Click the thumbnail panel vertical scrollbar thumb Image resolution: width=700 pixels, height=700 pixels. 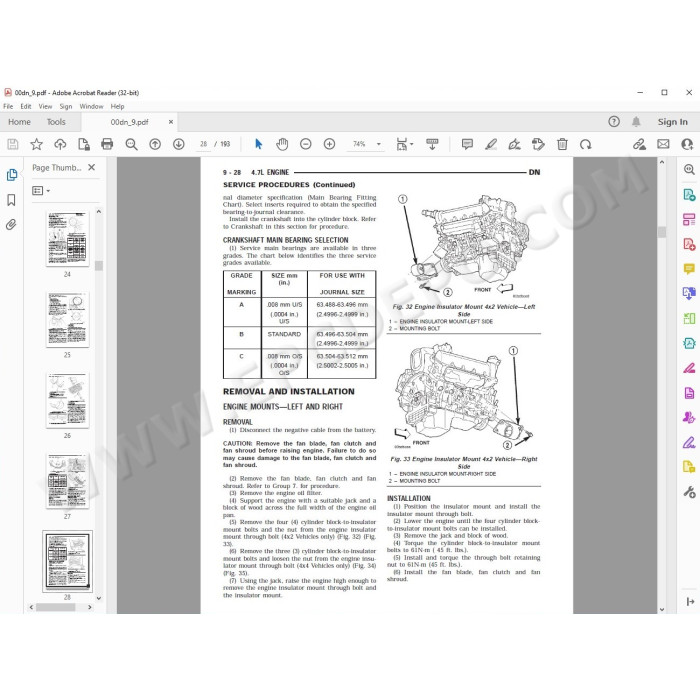pyautogui.click(x=99, y=266)
